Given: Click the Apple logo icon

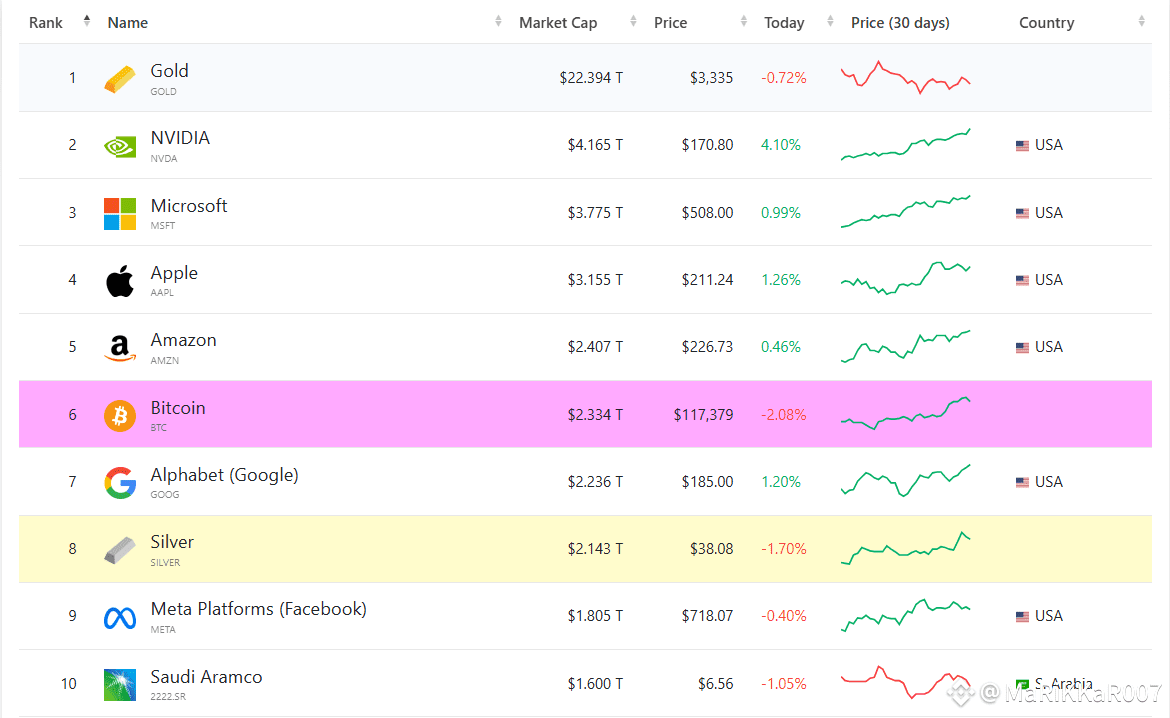Looking at the screenshot, I should click(x=119, y=281).
